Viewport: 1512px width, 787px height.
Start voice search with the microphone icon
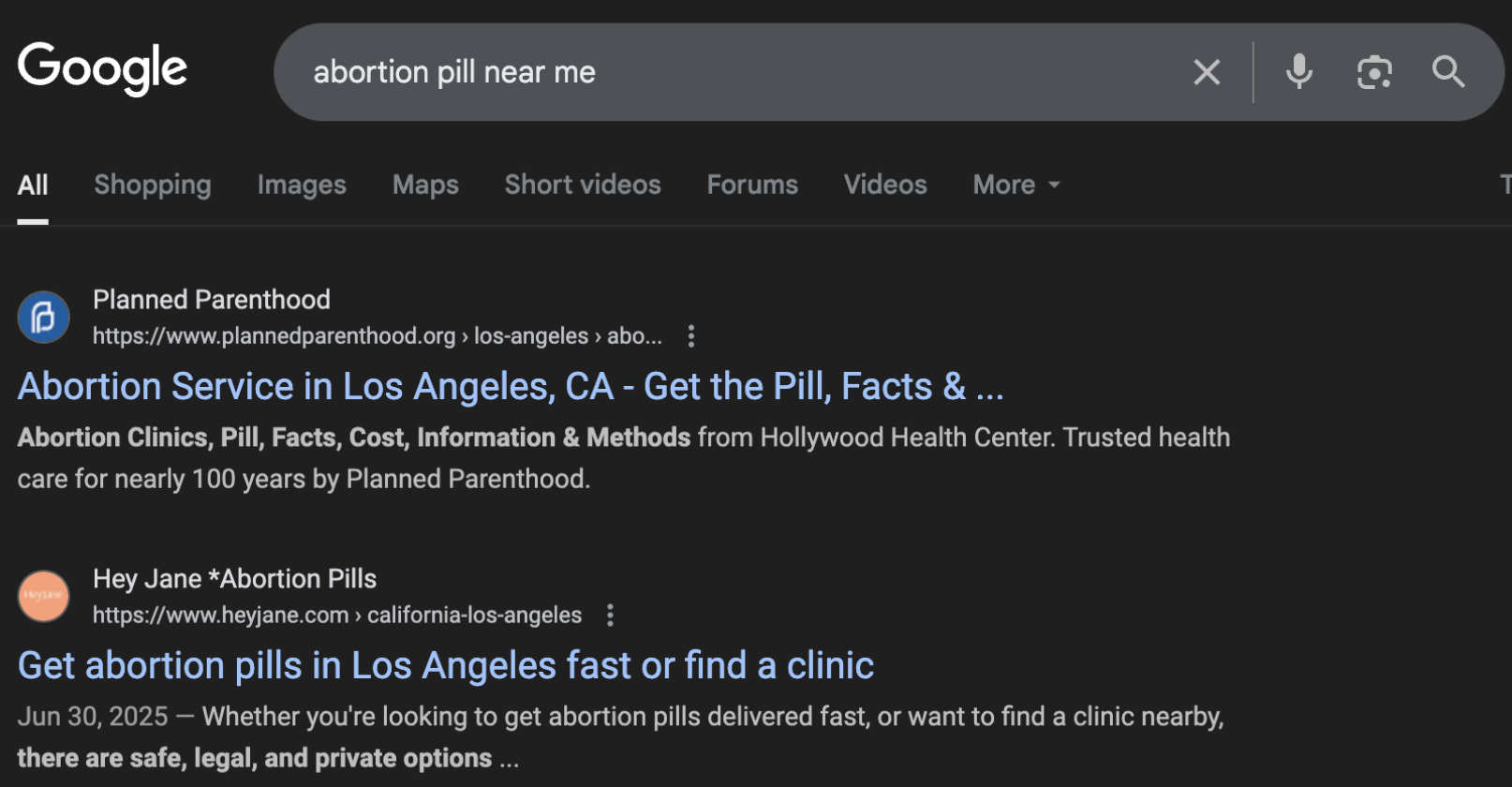click(x=1298, y=72)
